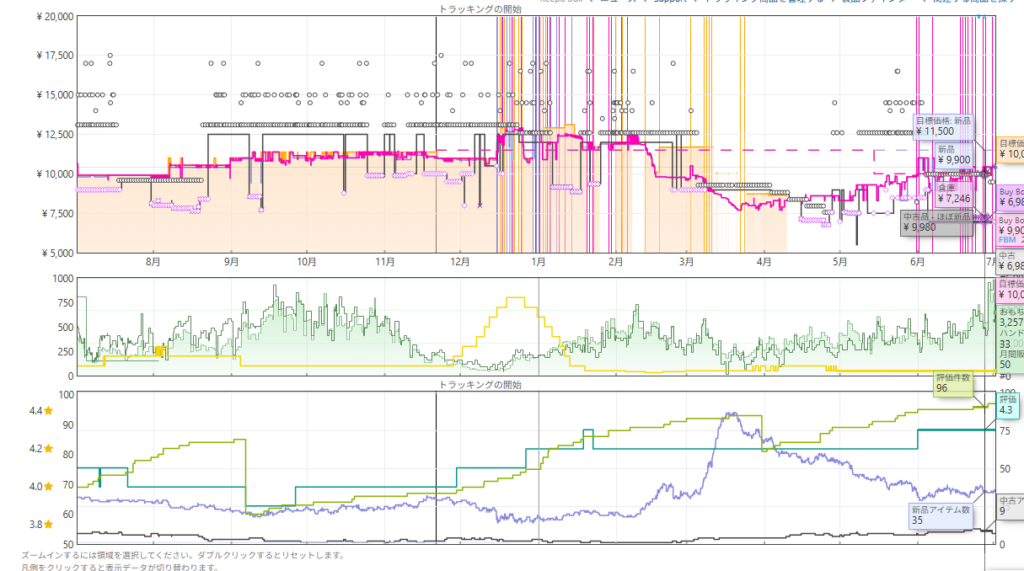Click the 目標価格: 新品 ¥11,500 tooltip
Viewport: 1024px width, 571px height.
[944, 126]
